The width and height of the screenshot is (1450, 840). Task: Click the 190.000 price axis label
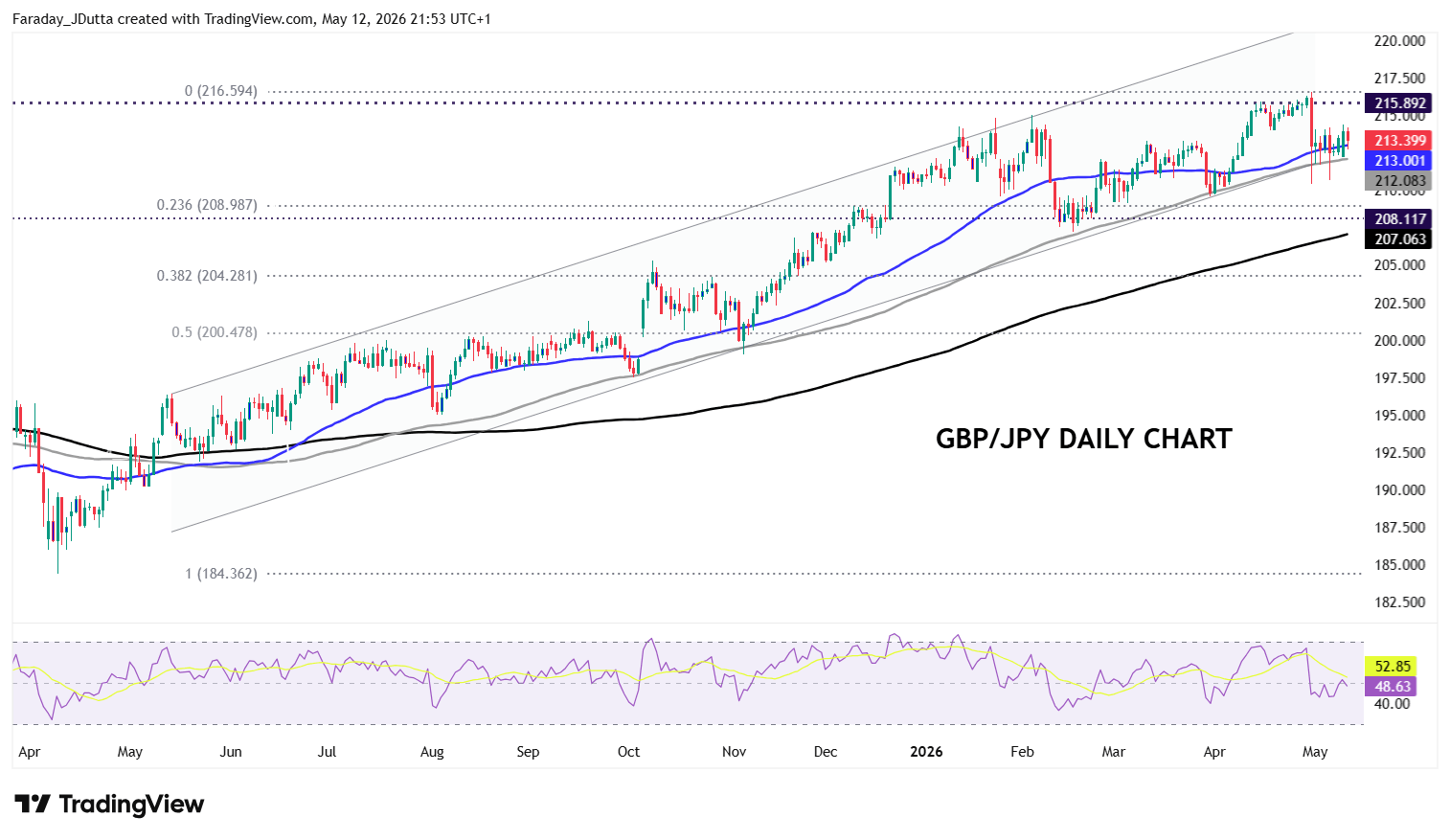tap(1400, 490)
